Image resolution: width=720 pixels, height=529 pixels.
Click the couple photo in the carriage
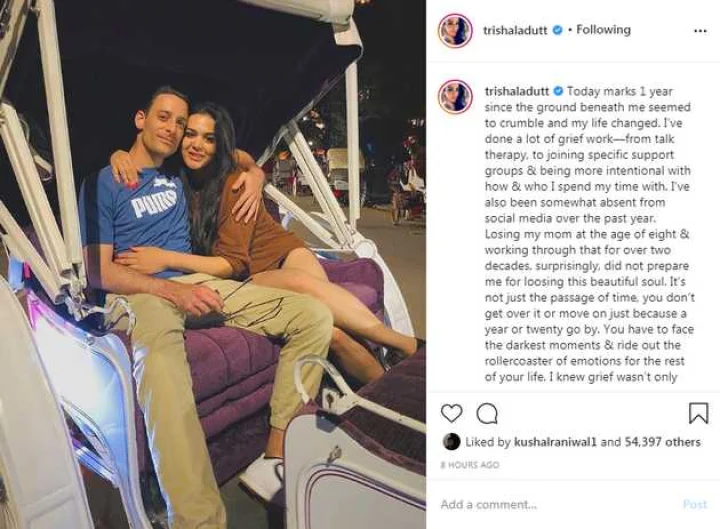pyautogui.click(x=213, y=264)
